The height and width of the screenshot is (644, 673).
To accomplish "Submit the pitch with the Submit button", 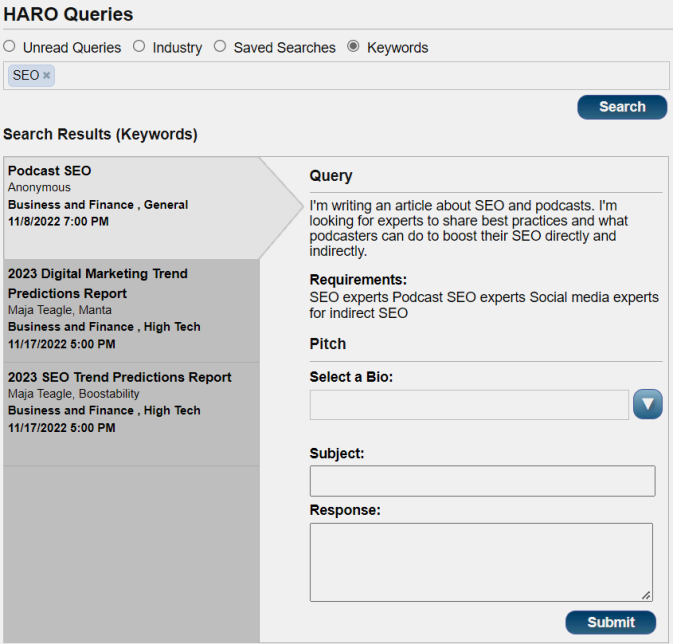I will 610,622.
